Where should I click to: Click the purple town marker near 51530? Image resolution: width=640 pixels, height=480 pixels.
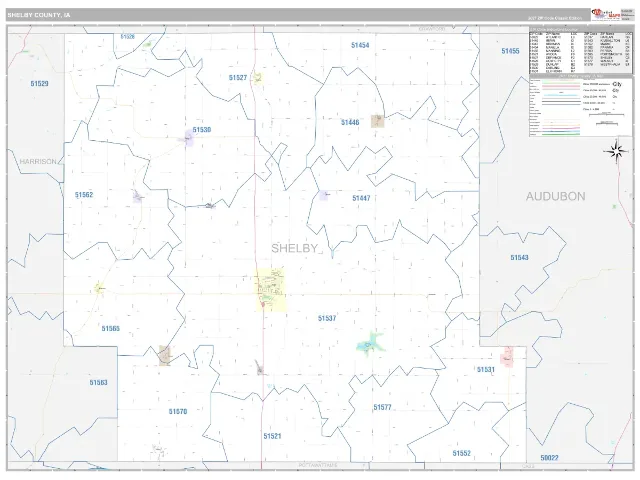(188, 138)
